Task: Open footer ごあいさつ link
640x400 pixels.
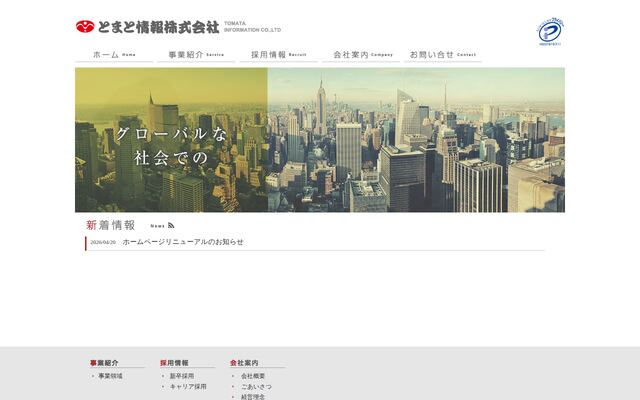Action: coord(256,387)
